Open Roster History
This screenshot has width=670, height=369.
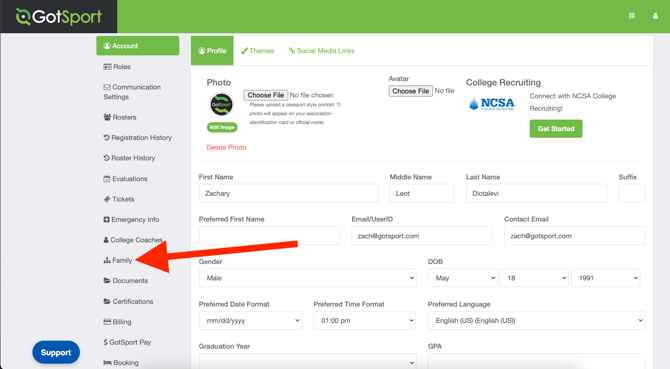pyautogui.click(x=129, y=158)
